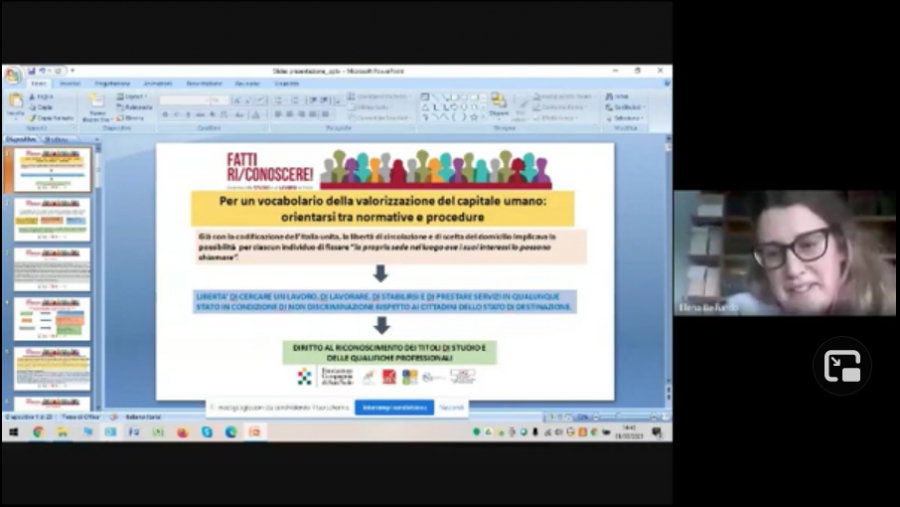Click Nascondi on the sharing bar
Viewport: 900px width, 507px height.
[x=451, y=408]
